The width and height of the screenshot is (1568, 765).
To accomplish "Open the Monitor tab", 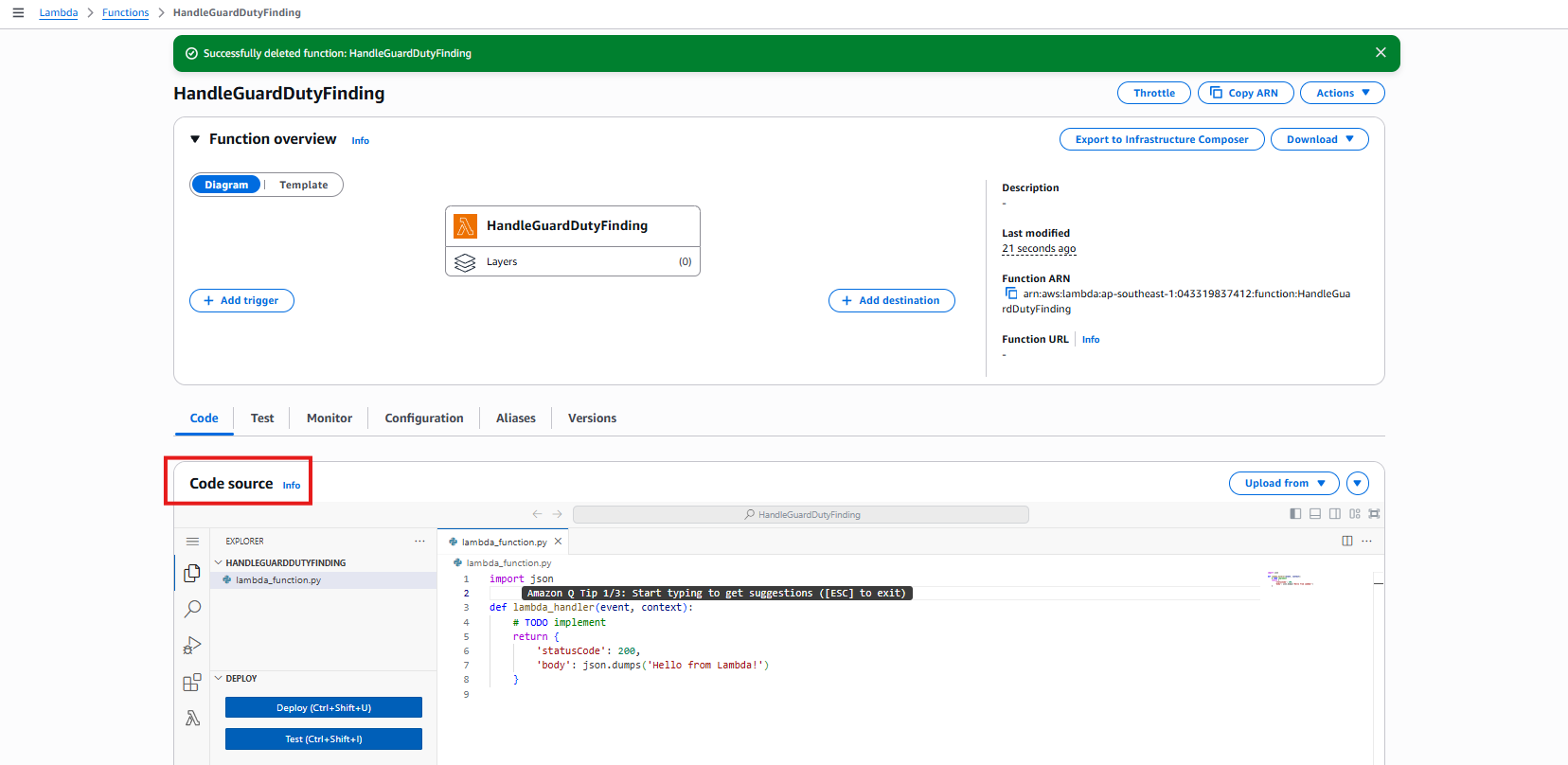I will [330, 418].
